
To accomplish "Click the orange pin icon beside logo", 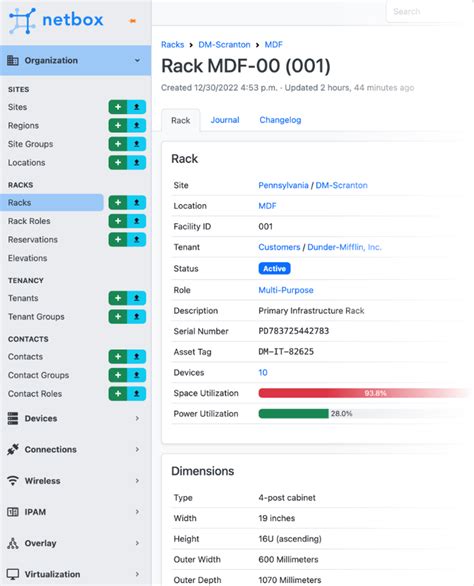I will [x=132, y=21].
